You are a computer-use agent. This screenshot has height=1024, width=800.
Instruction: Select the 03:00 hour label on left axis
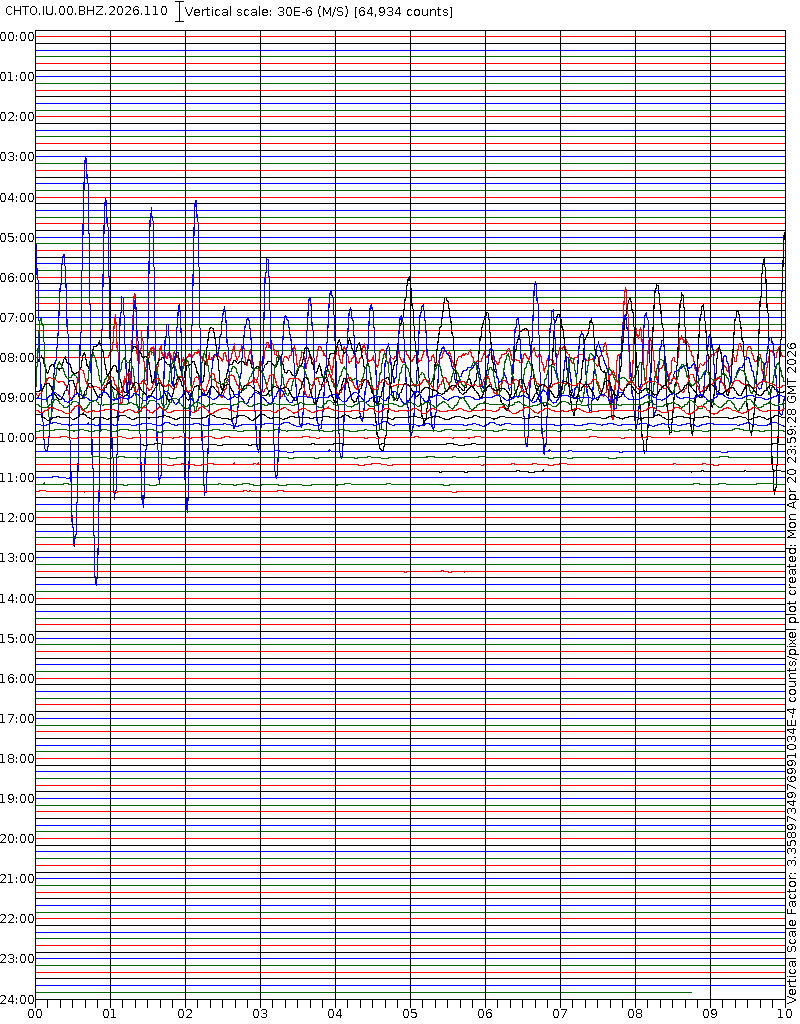point(17,157)
